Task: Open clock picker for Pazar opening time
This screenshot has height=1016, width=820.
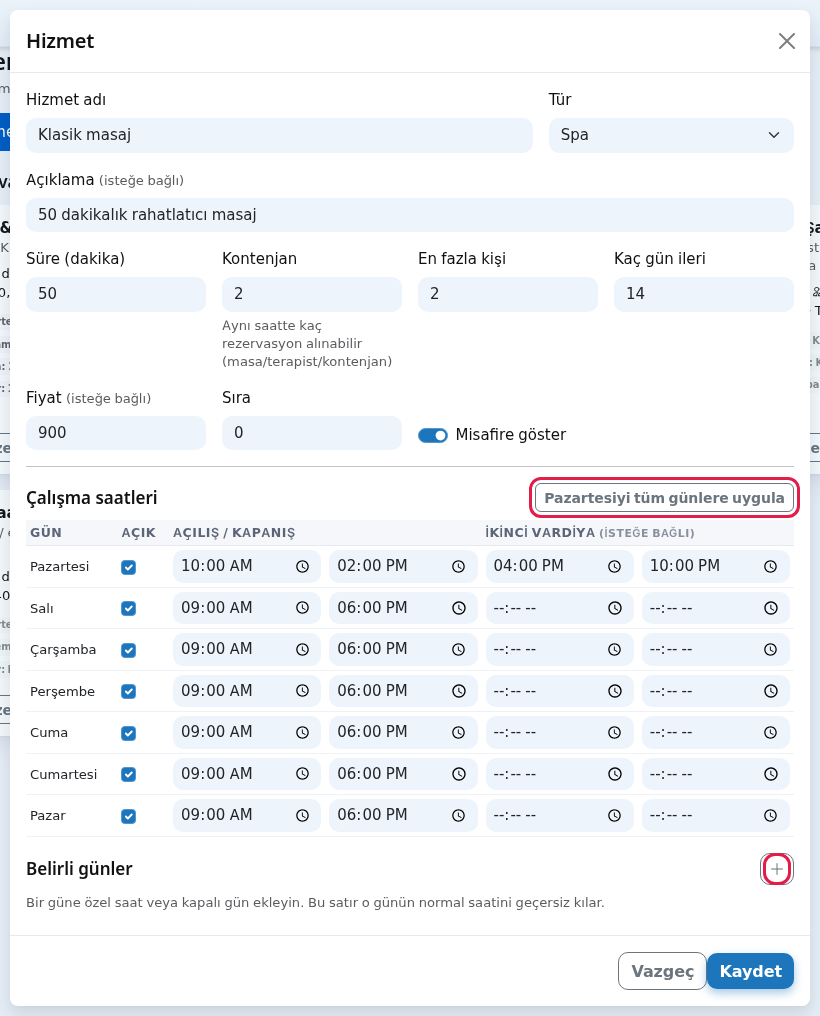Action: [302, 815]
